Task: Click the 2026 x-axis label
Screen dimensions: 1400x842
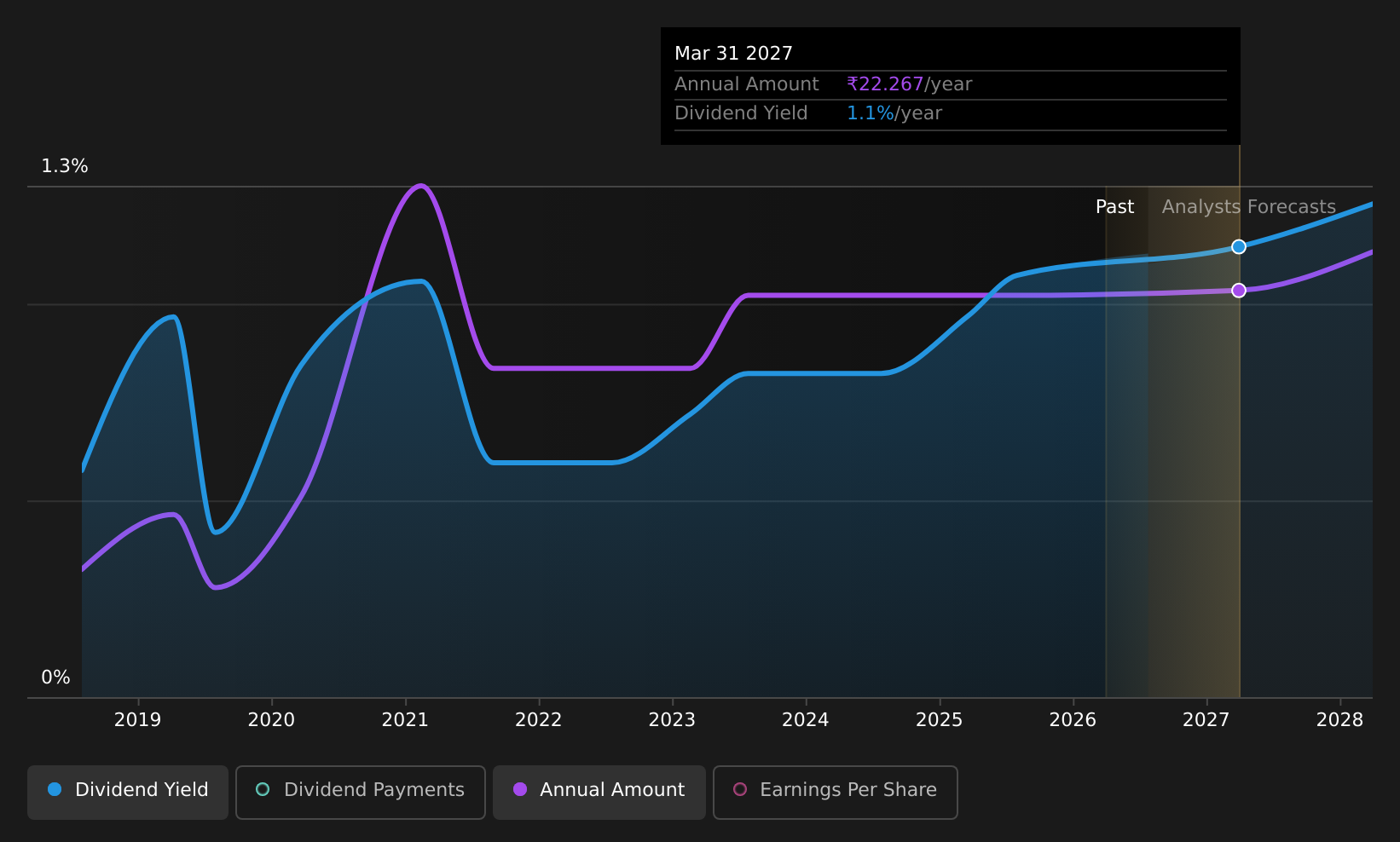Action: (x=1073, y=720)
